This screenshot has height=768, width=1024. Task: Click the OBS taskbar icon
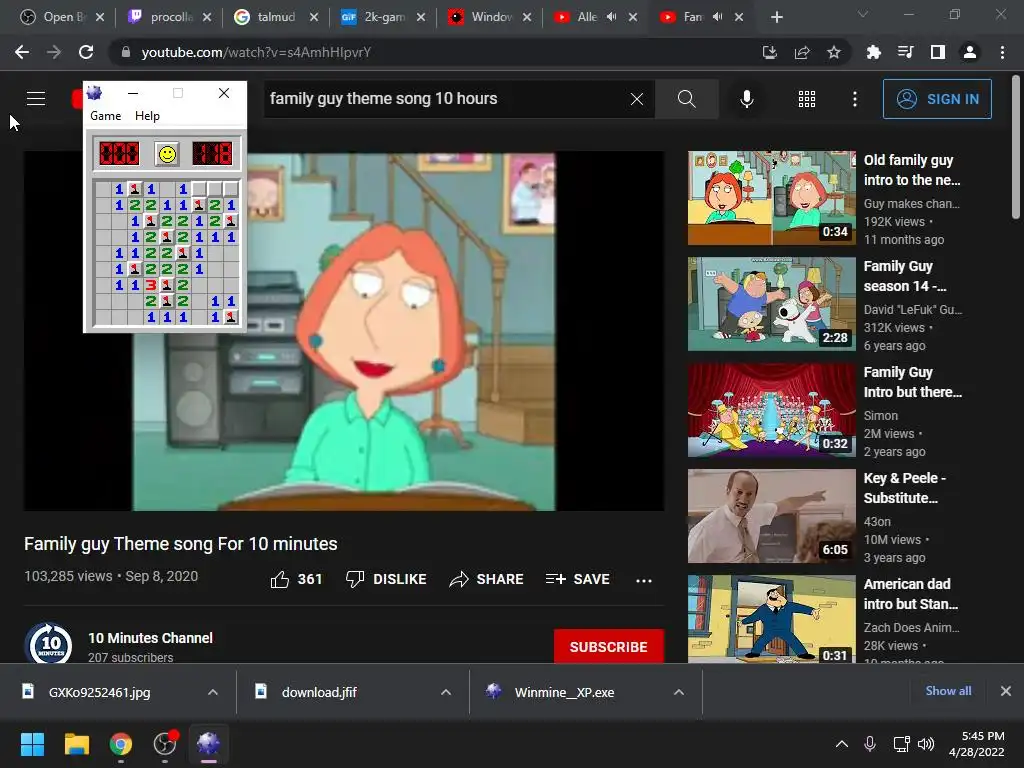click(165, 744)
